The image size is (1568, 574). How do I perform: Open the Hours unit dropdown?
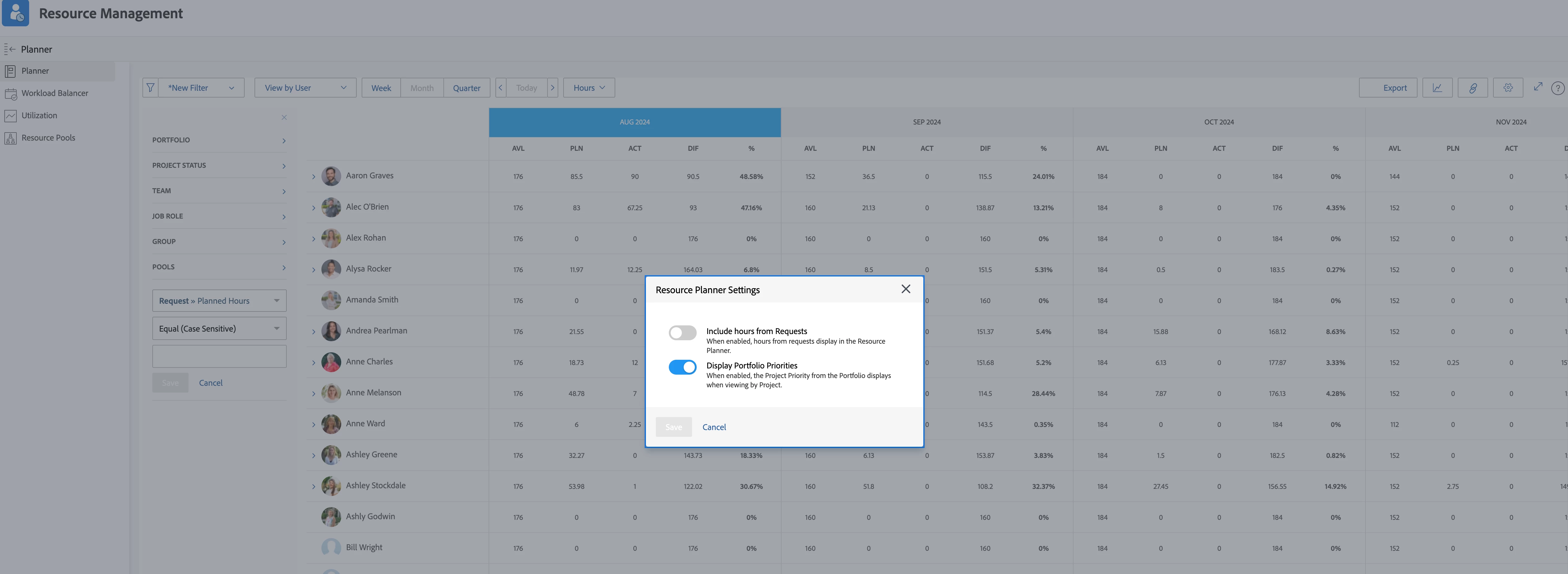point(589,88)
